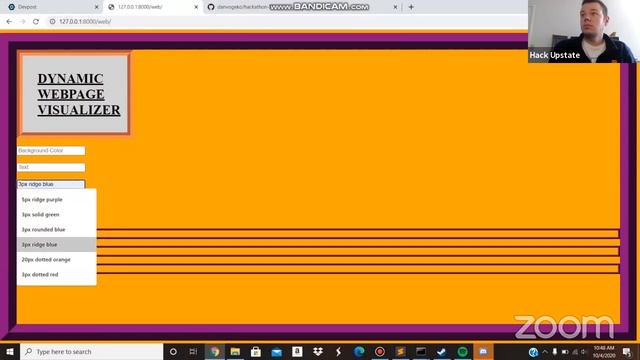Open Amazon app from the taskbar
Image resolution: width=640 pixels, height=360 pixels.
point(297,351)
